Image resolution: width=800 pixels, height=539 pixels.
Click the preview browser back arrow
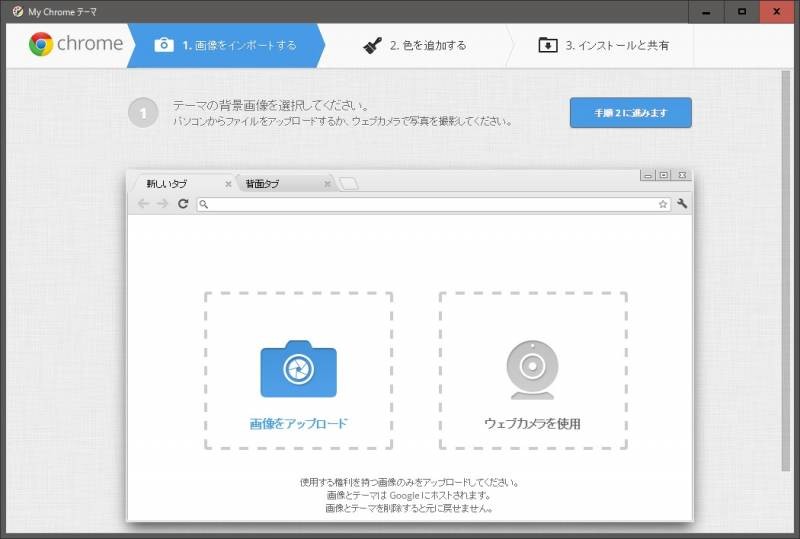[143, 204]
